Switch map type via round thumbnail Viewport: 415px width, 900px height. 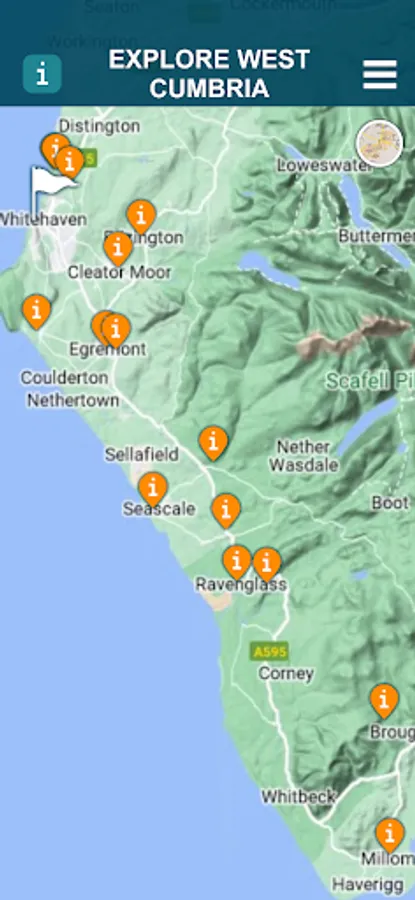(x=379, y=143)
